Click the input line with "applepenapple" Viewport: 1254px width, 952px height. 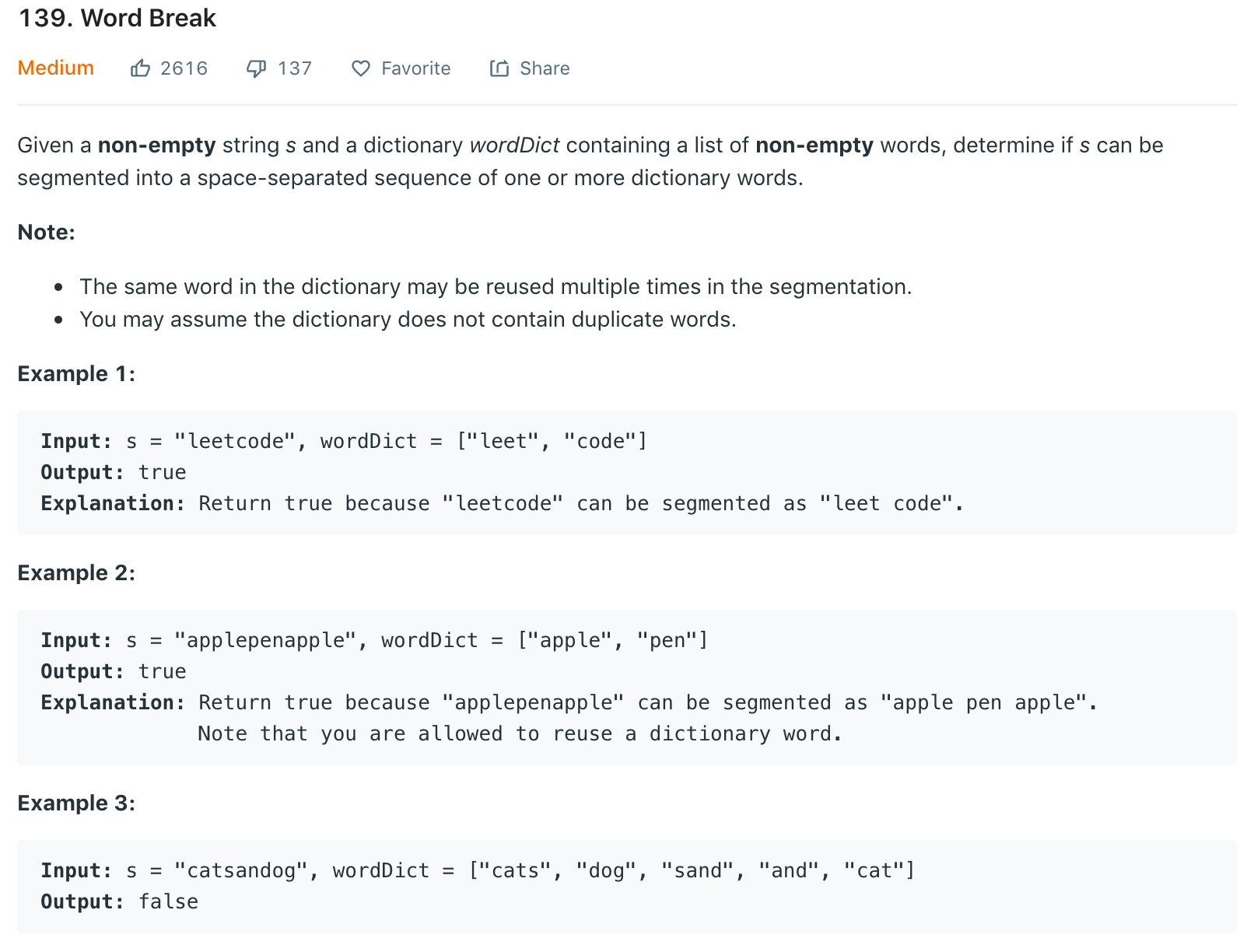point(374,640)
